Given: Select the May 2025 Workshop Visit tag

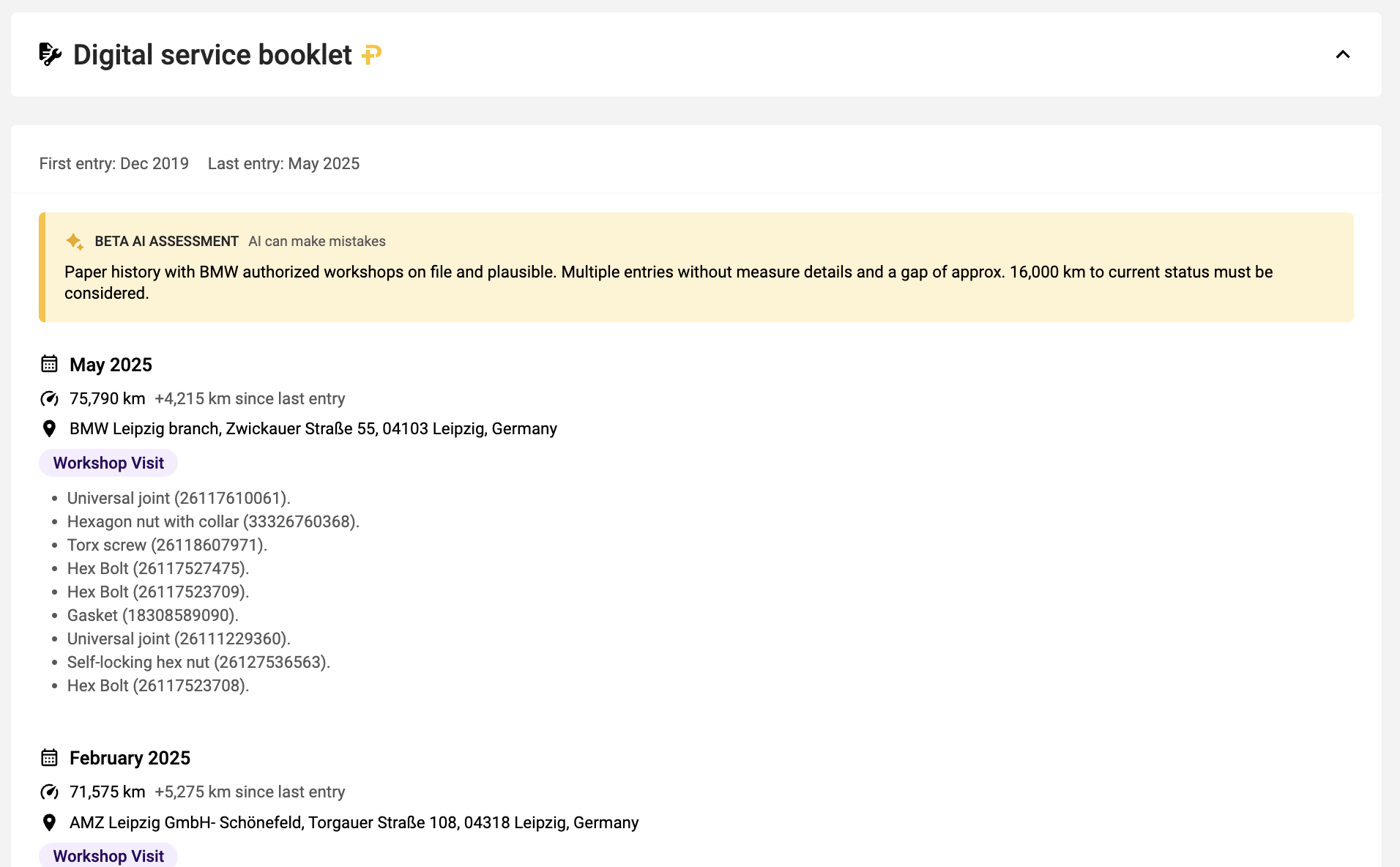Looking at the screenshot, I should pos(108,463).
